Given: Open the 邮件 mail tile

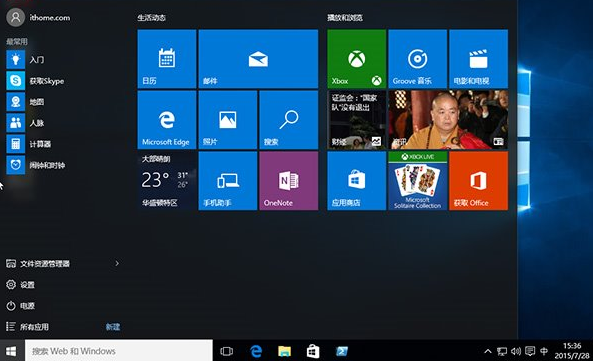Looking at the screenshot, I should click(x=258, y=59).
